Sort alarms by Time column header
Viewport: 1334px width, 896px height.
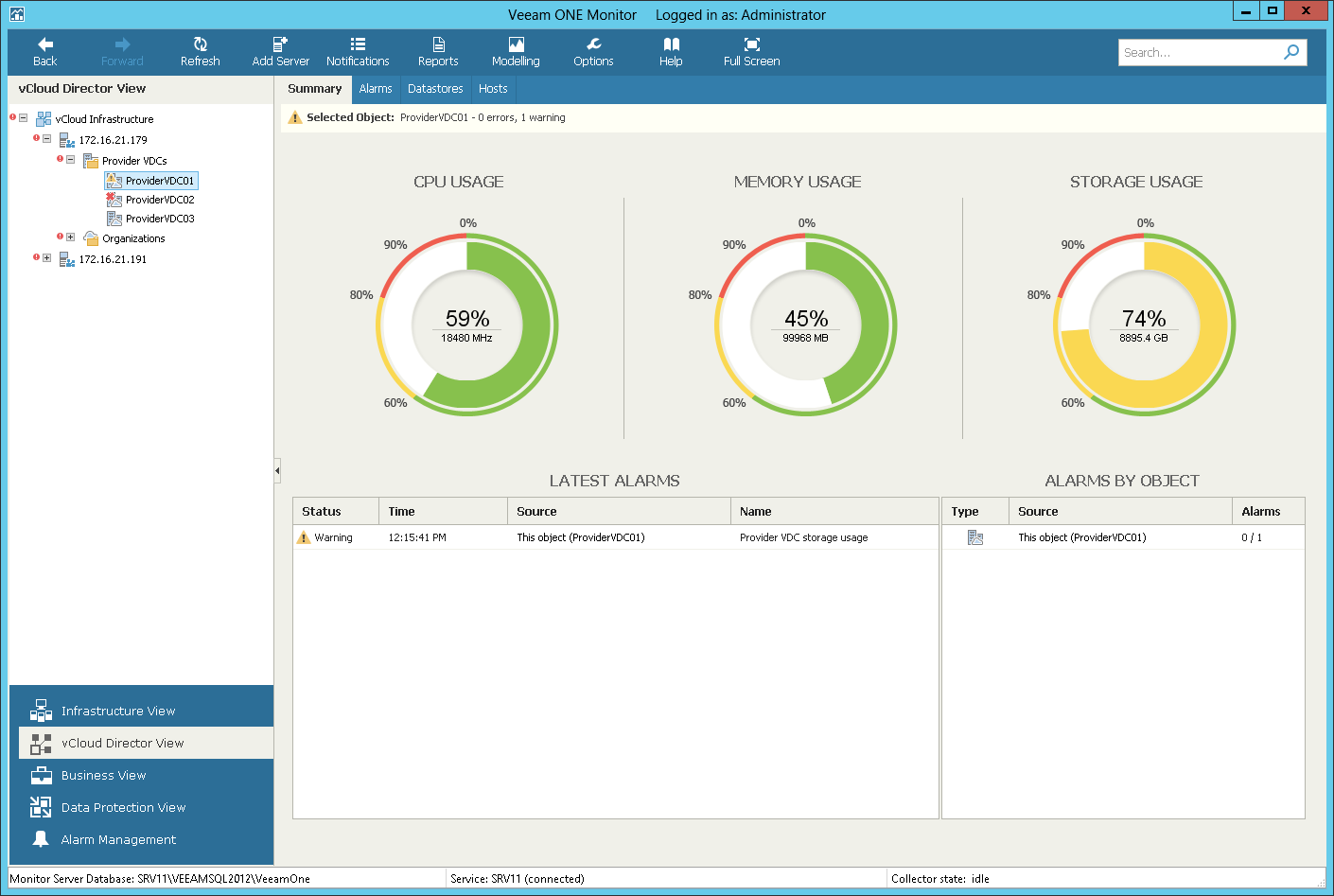click(x=443, y=511)
